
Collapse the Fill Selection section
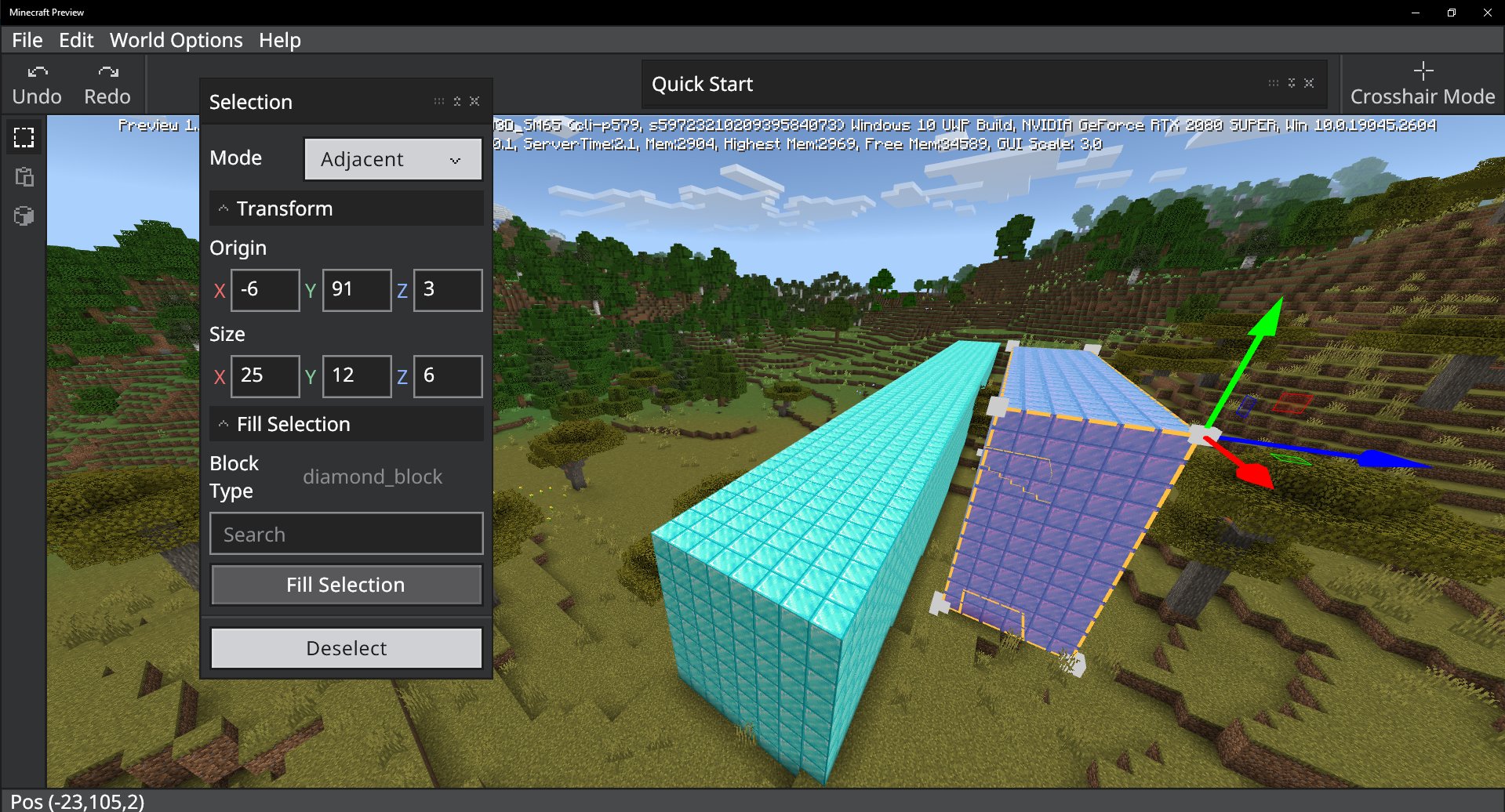click(222, 423)
